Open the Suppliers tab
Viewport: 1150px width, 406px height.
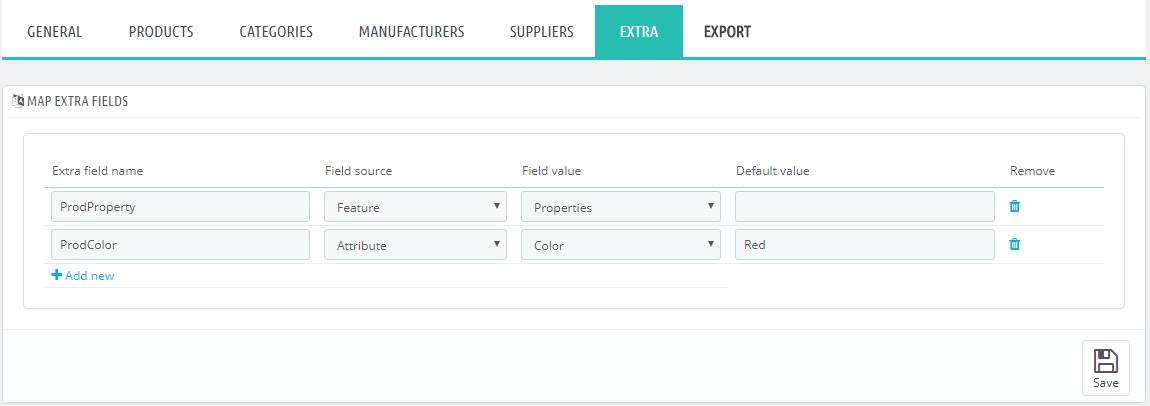541,32
